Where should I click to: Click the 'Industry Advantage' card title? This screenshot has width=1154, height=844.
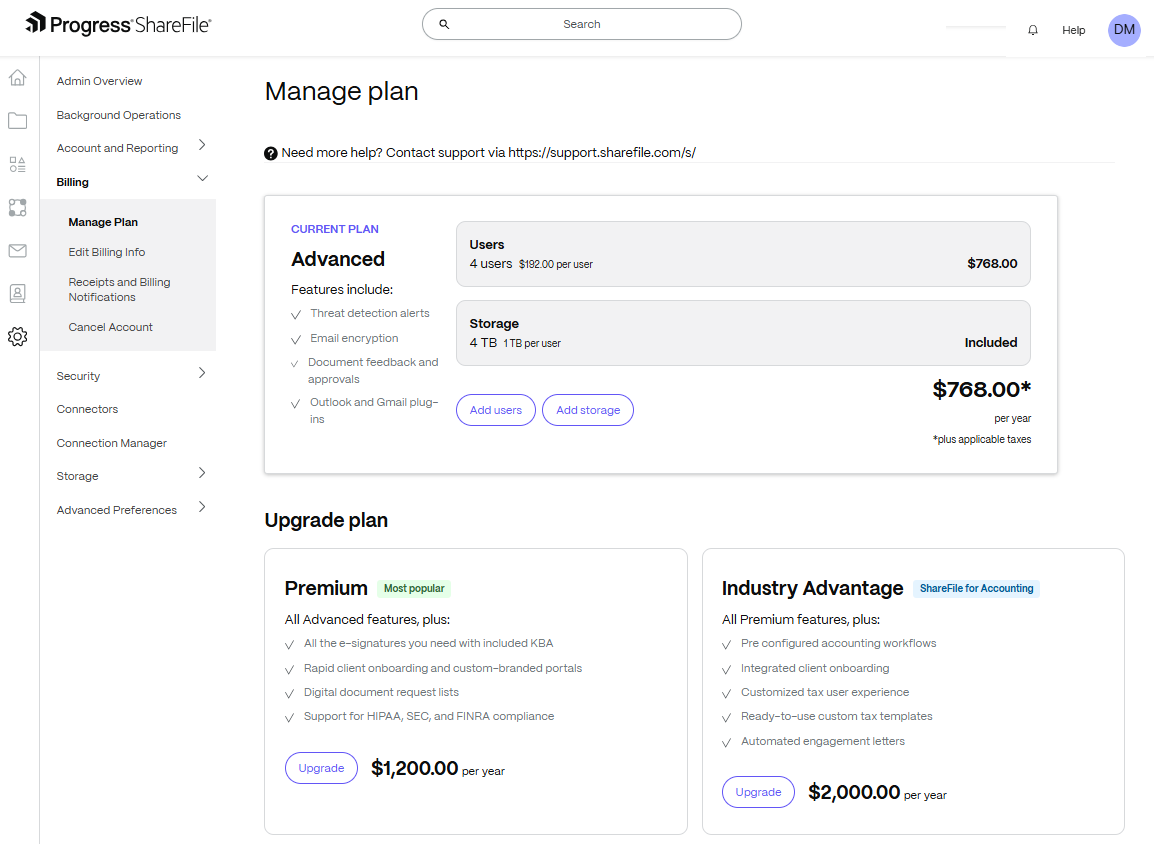click(813, 589)
